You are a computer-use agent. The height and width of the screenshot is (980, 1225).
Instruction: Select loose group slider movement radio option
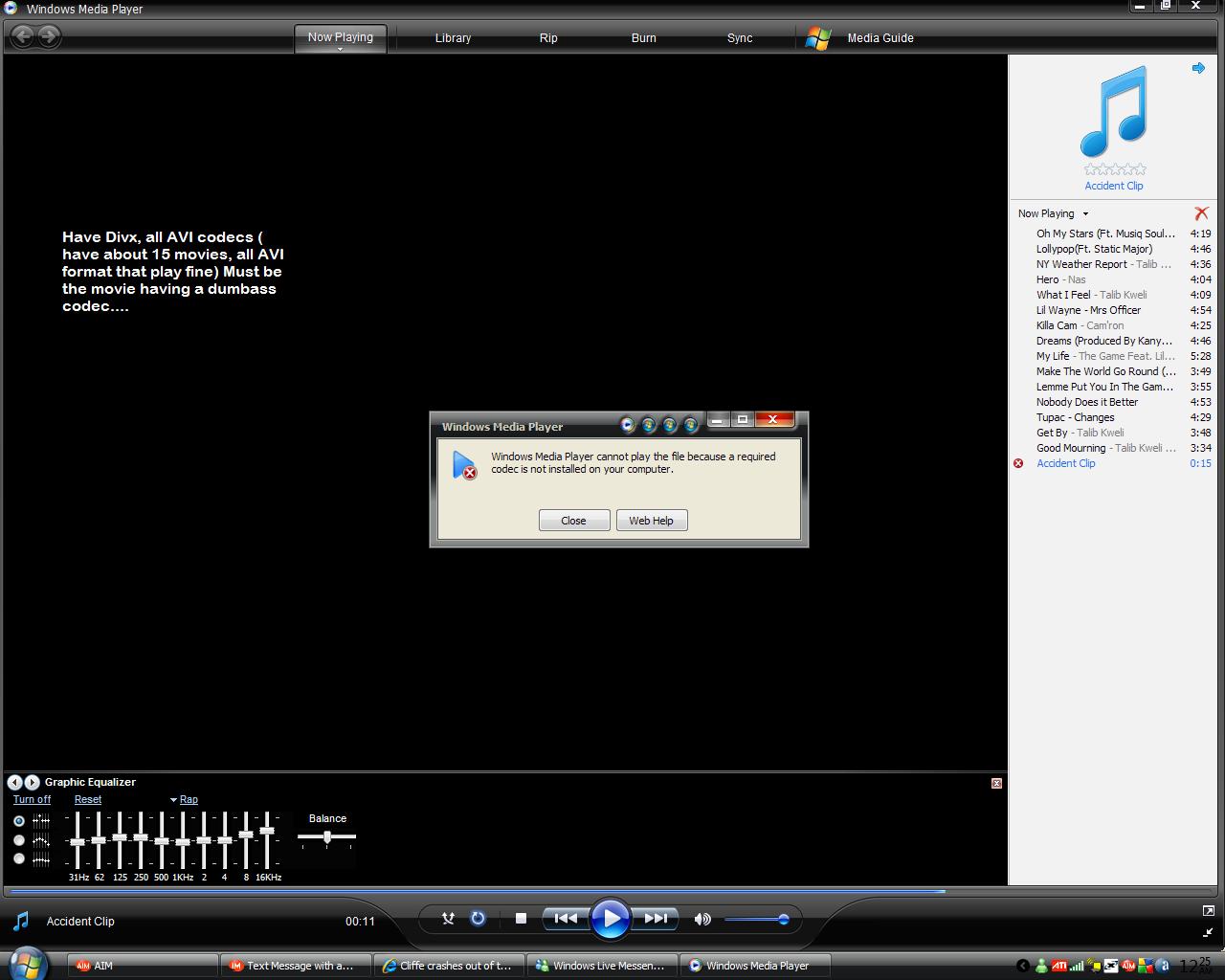pyautogui.click(x=19, y=840)
